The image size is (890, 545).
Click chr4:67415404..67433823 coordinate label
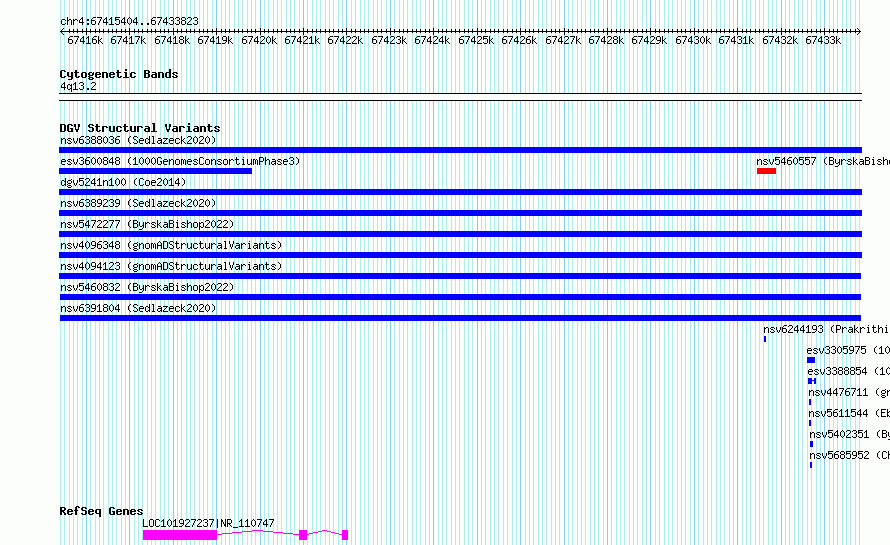(x=129, y=22)
